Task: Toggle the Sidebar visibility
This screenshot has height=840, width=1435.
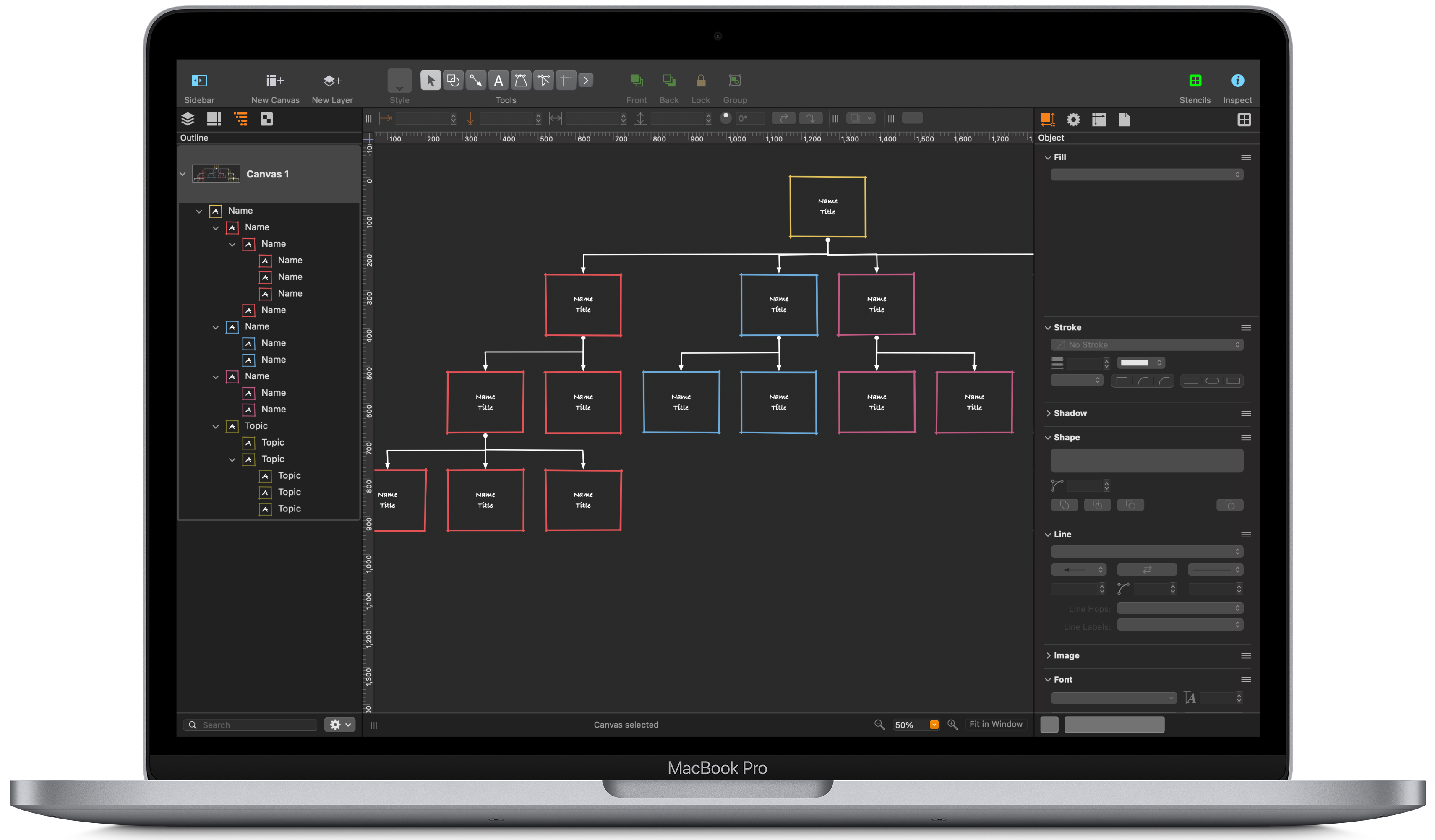Action: 199,80
